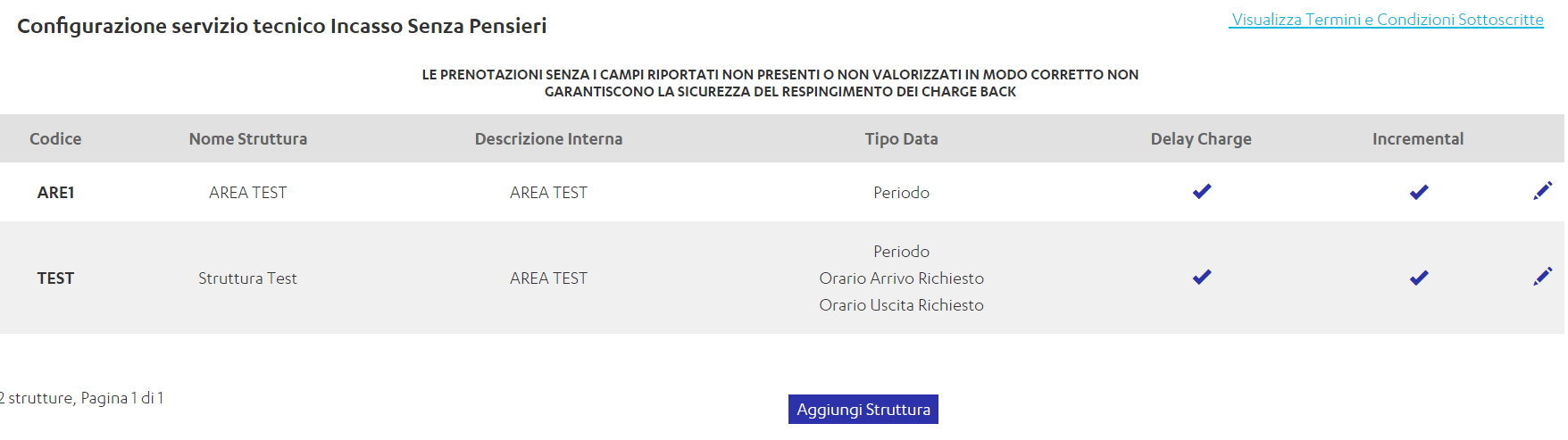The width and height of the screenshot is (1568, 440).
Task: Click the ARE1 code cell
Action: pos(55,193)
